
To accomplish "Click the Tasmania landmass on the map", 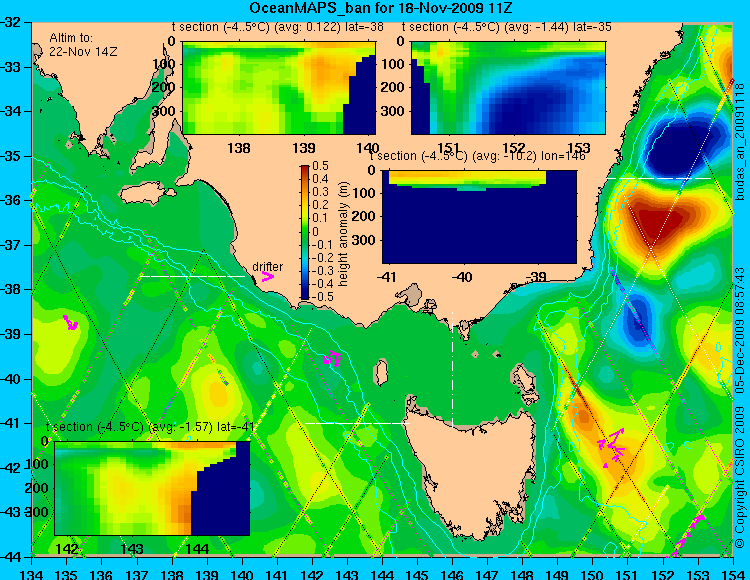I will click(474, 471).
